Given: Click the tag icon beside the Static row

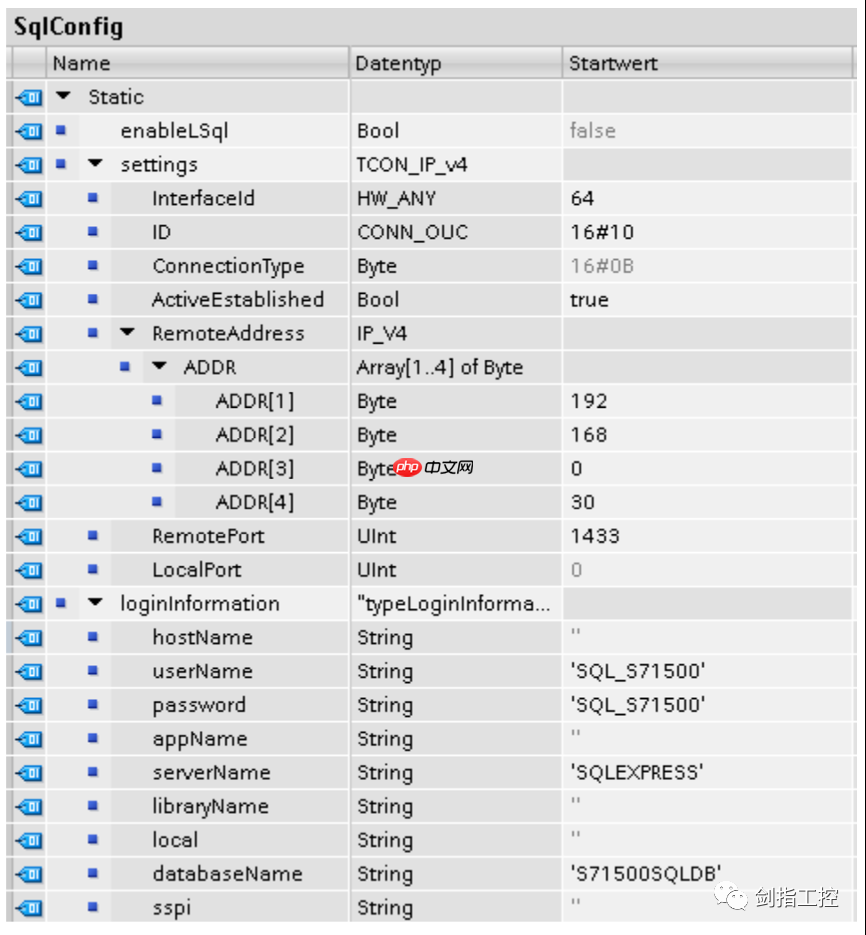Looking at the screenshot, I should 28,97.
